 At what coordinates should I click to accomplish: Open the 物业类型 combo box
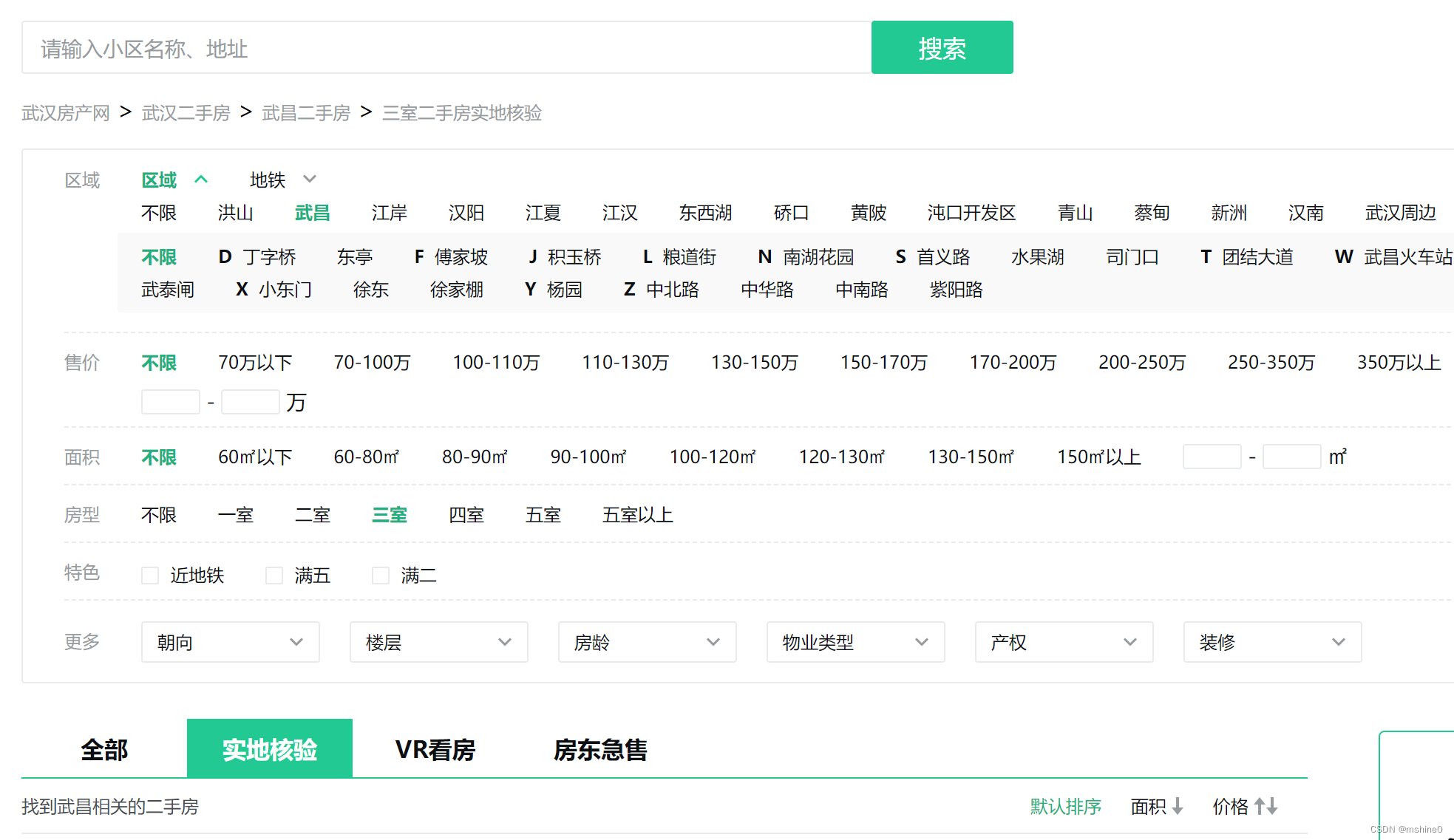855,642
